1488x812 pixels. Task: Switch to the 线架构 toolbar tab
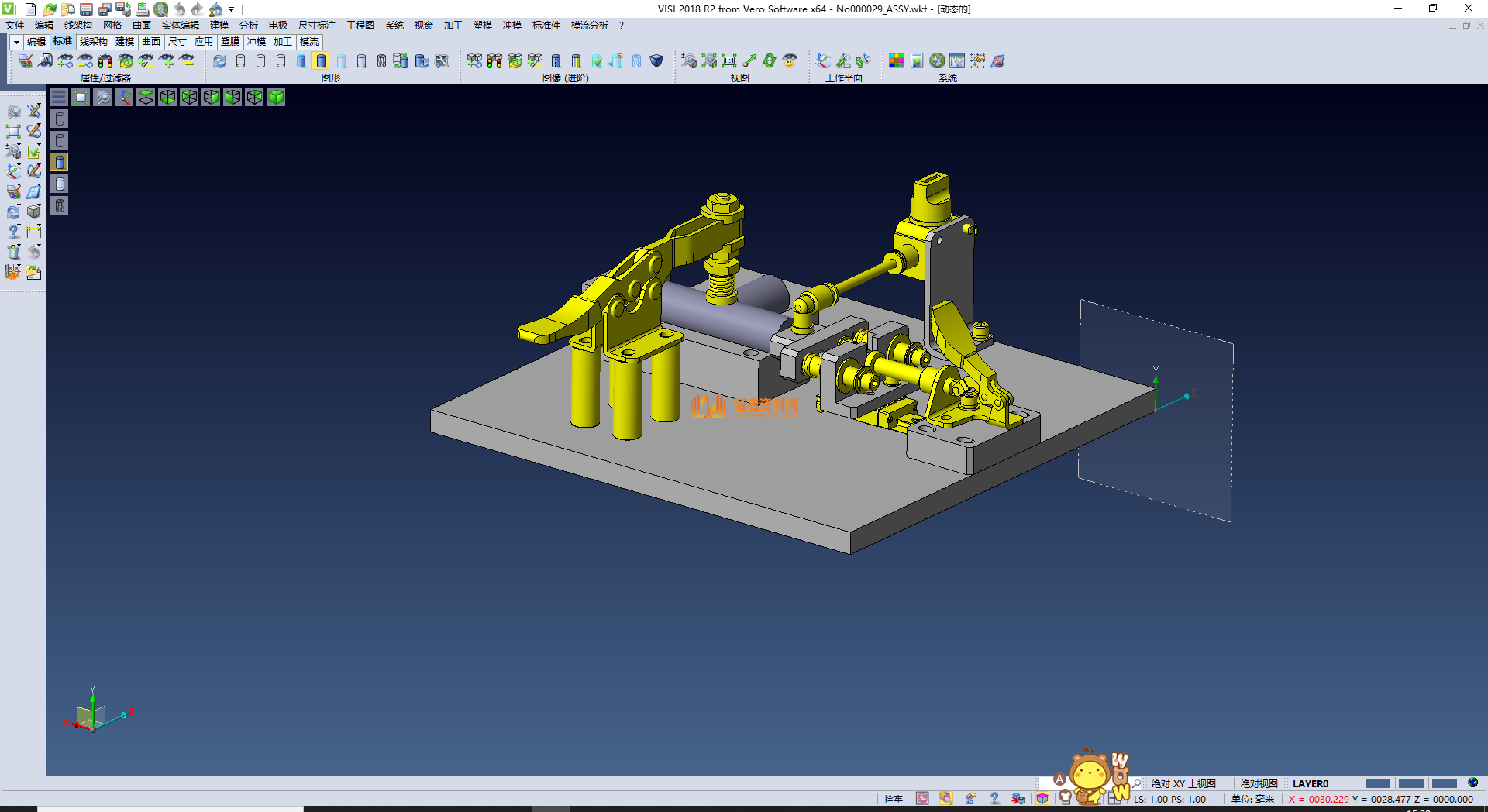pyautogui.click(x=93, y=42)
